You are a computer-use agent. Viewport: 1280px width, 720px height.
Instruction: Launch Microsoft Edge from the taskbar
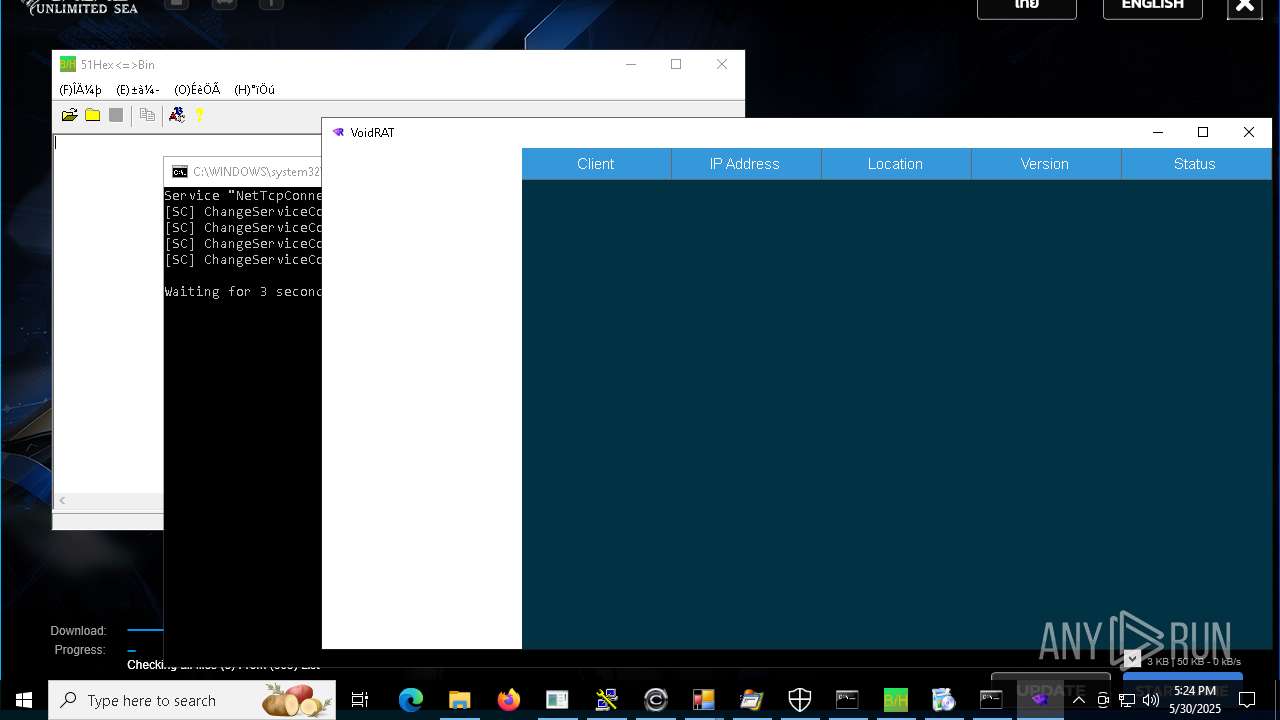click(411, 700)
